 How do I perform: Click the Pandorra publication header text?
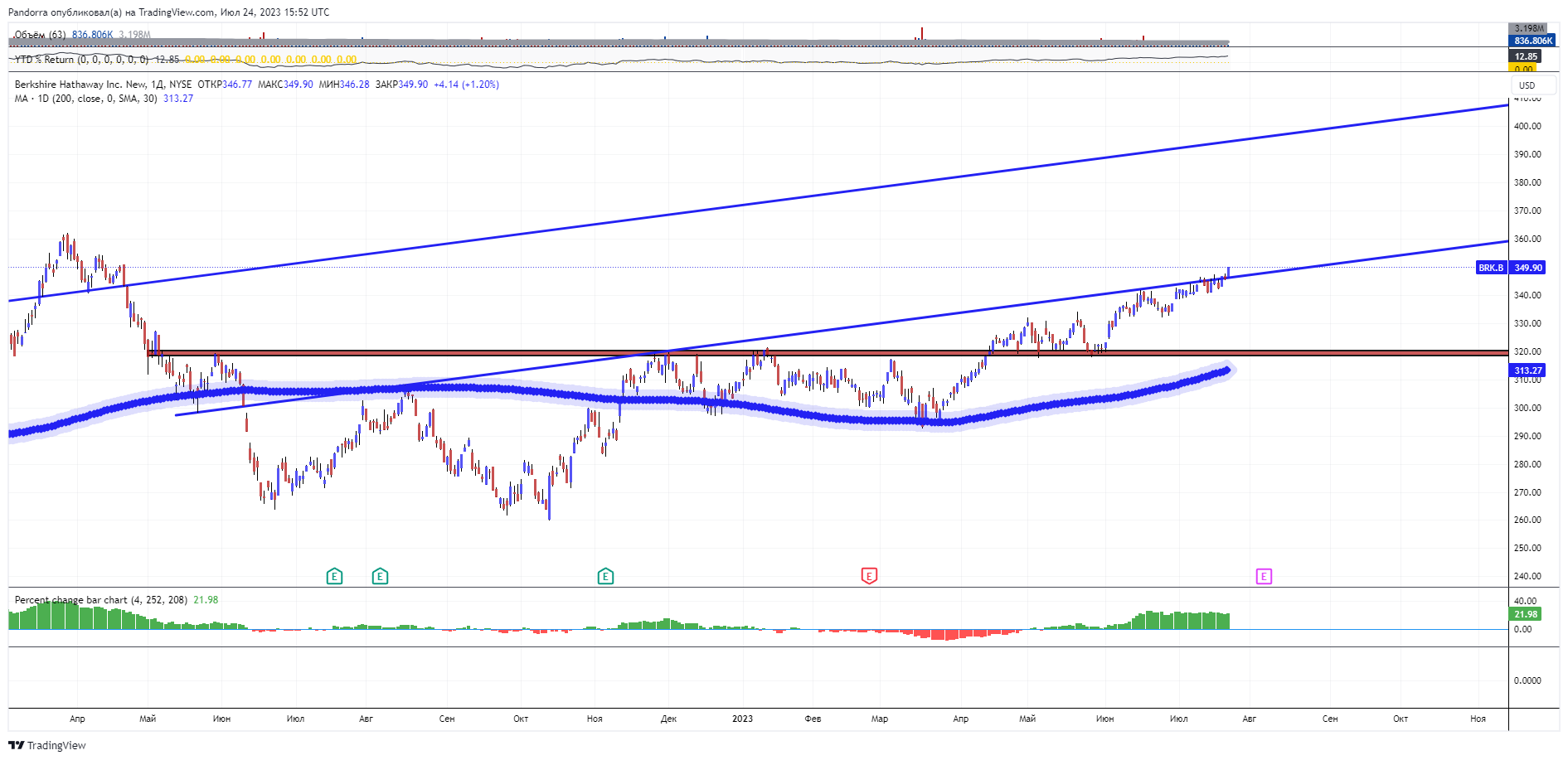pos(168,12)
